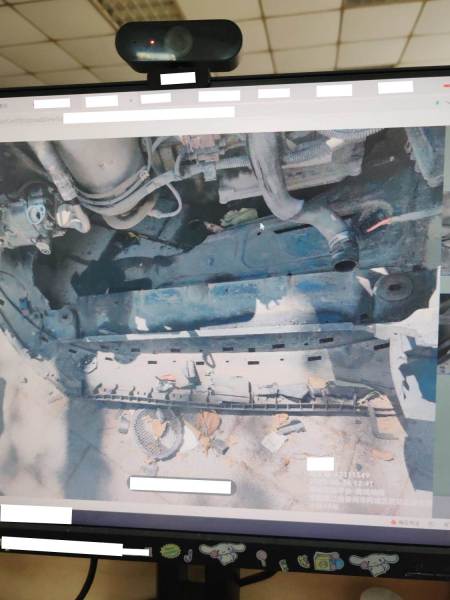Click the timestamp watermark on the photo
Viewport: 450px width, 600px height.
point(342,484)
